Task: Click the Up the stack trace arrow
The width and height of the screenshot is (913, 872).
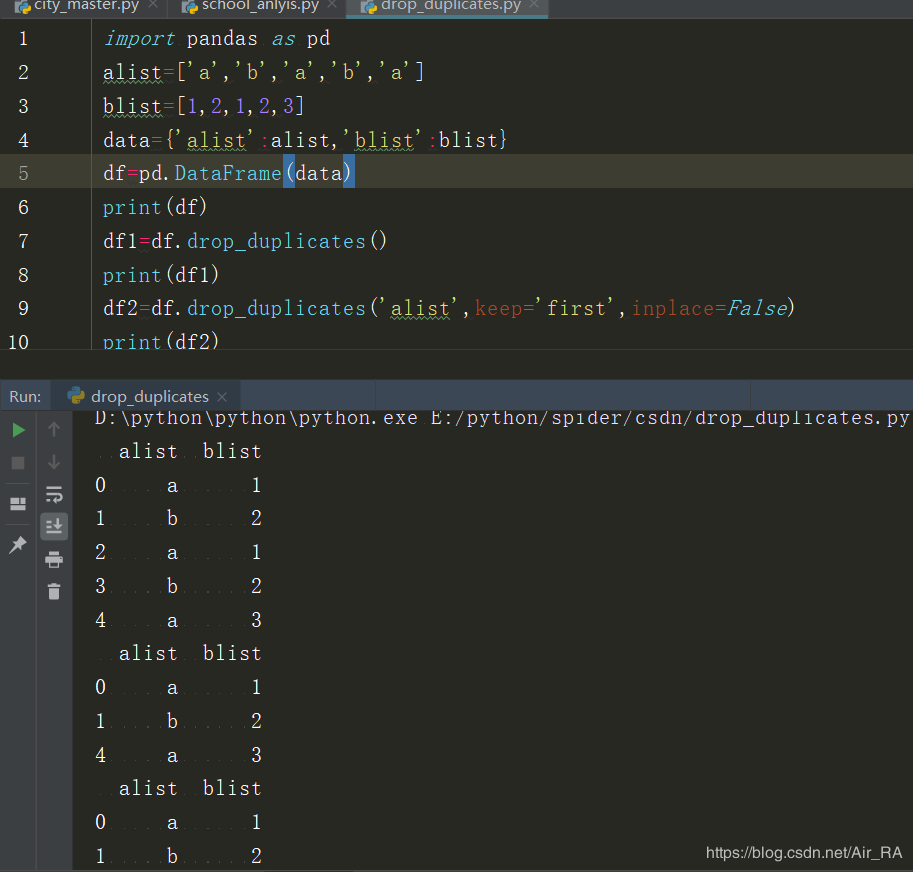Action: point(54,430)
